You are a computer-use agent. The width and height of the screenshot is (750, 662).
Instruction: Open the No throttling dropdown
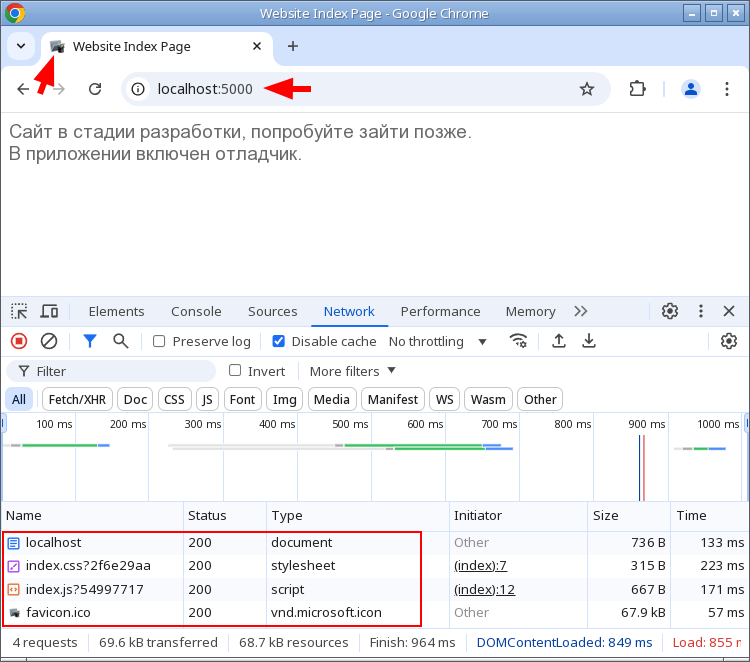pyautogui.click(x=438, y=342)
